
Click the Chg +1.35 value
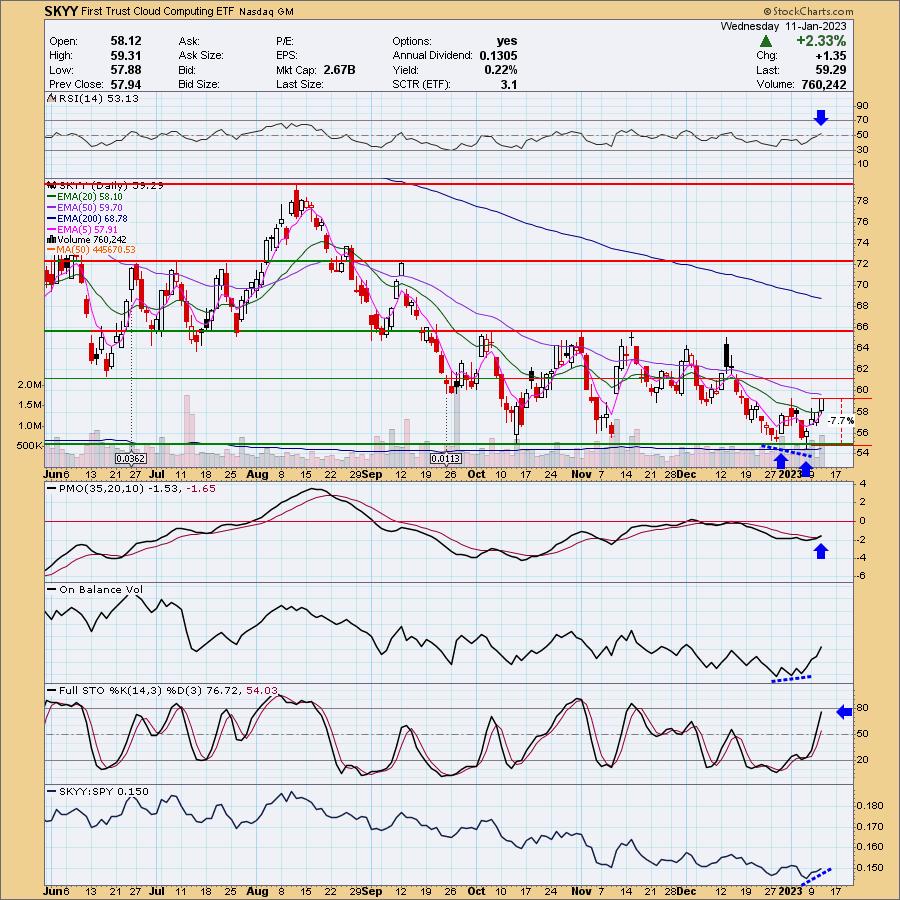[831, 56]
